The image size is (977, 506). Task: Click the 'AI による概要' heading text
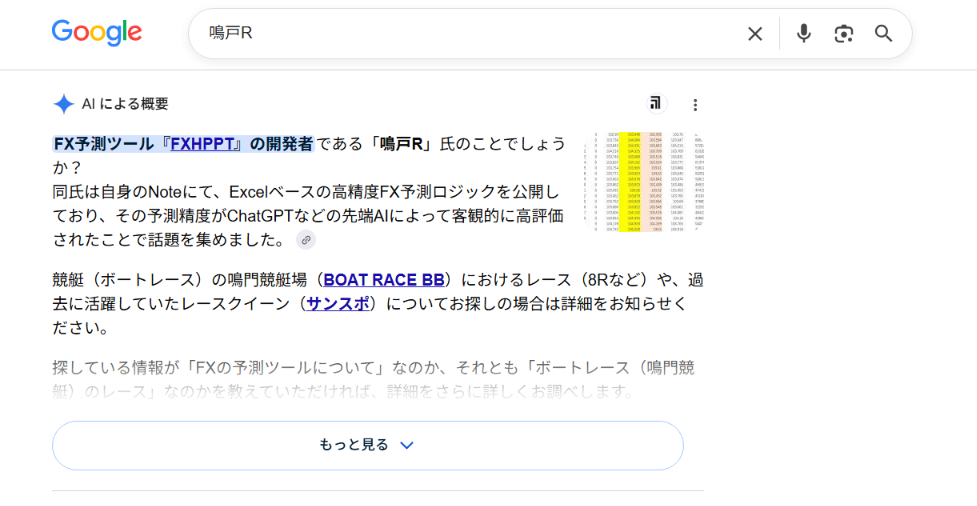coord(125,104)
